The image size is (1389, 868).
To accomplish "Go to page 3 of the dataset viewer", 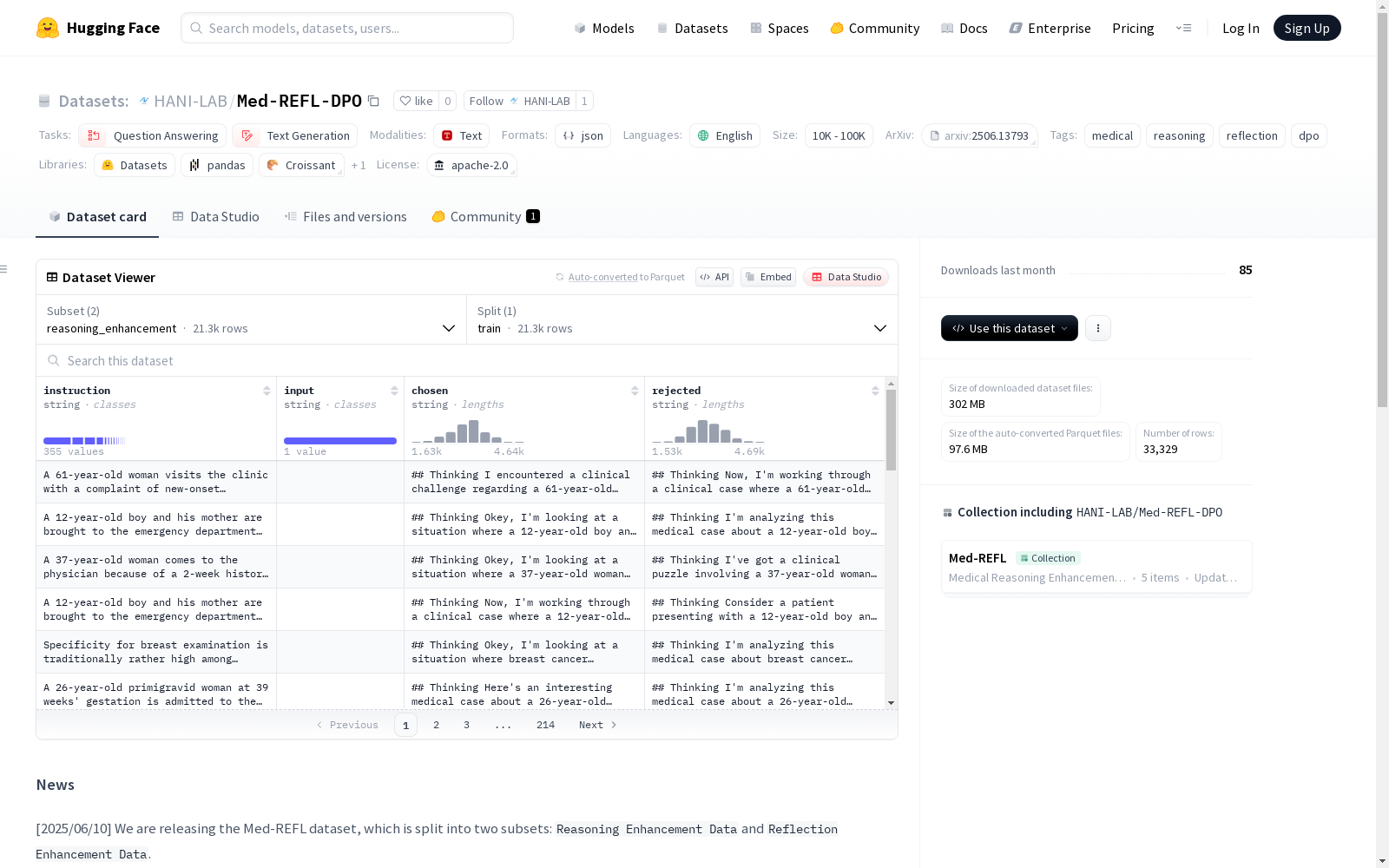I will pyautogui.click(x=466, y=725).
